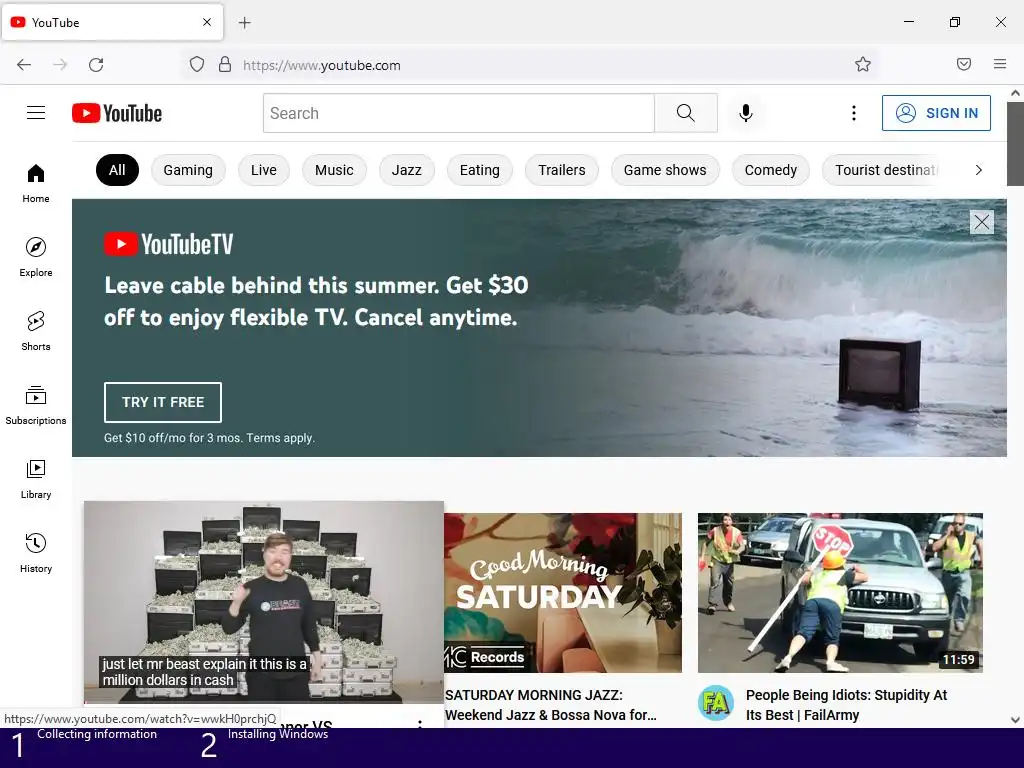Click the scrollbar up arrow
The width and height of the screenshot is (1024, 768).
pyautogui.click(x=1015, y=93)
